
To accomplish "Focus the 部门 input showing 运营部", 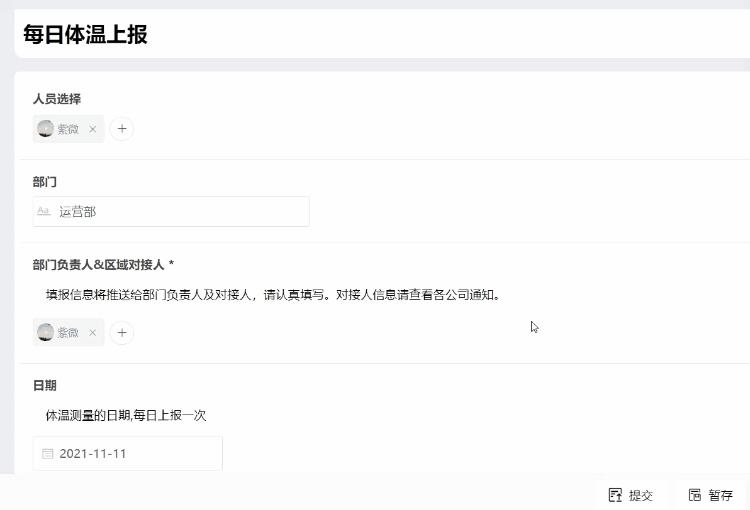I will point(180,211).
